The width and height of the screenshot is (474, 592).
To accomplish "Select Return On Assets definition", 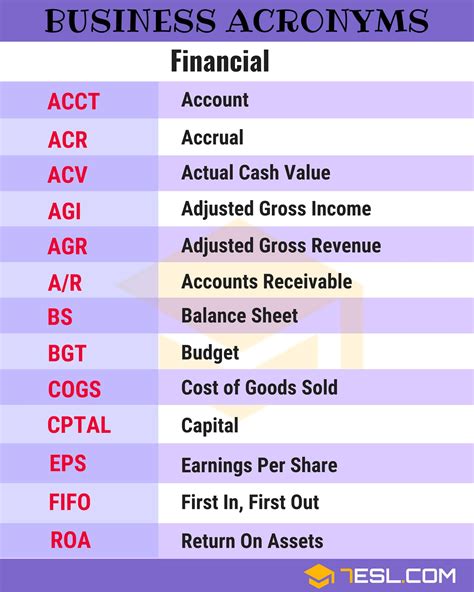I will pos(252,541).
